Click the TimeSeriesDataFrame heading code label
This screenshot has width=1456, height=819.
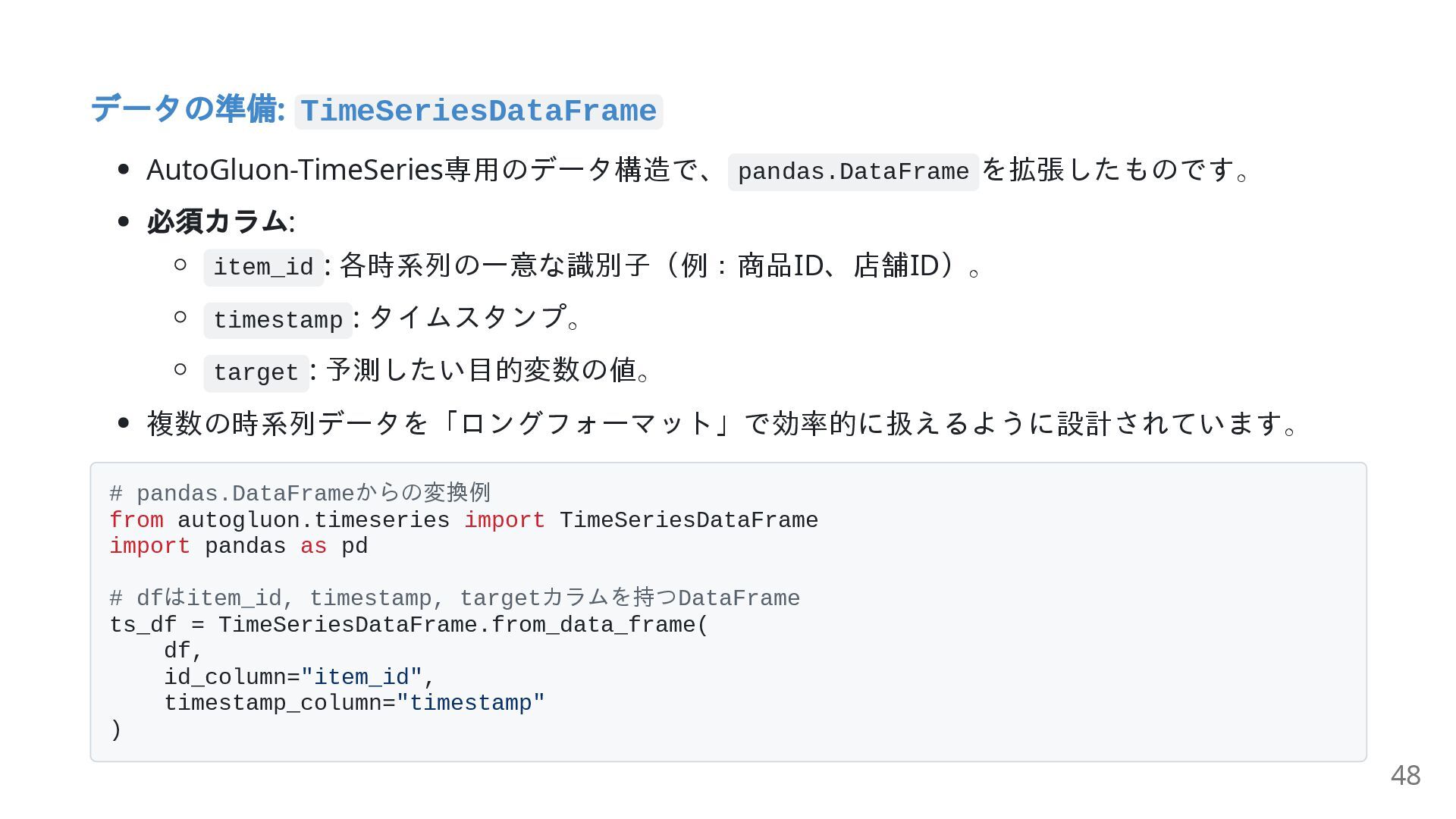(x=479, y=111)
